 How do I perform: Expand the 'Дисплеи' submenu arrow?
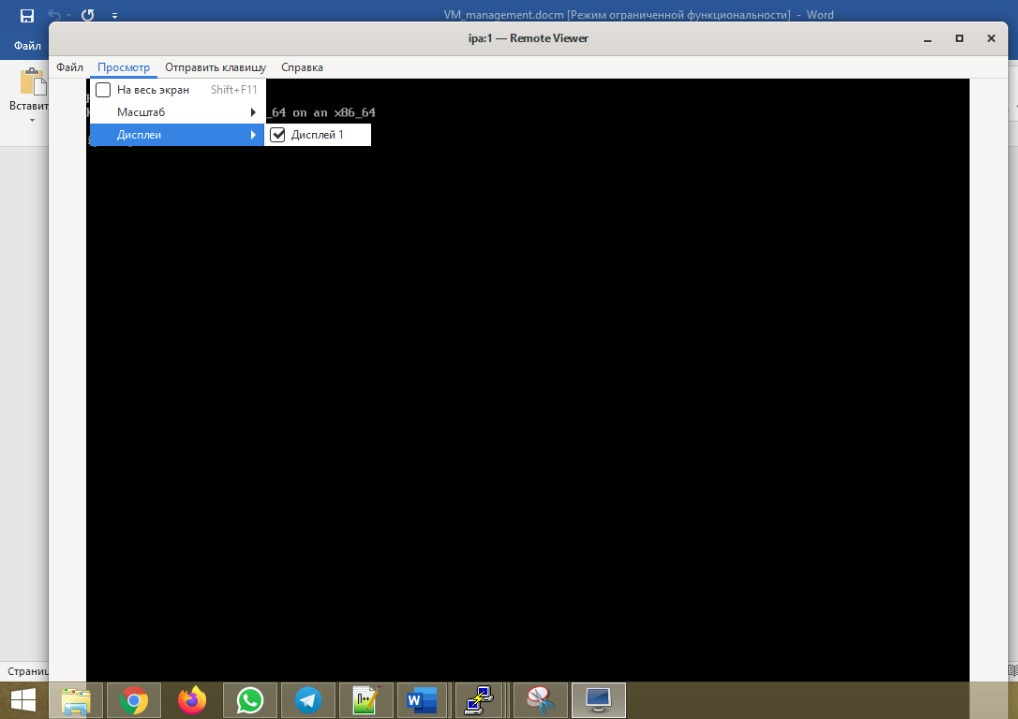coord(253,135)
